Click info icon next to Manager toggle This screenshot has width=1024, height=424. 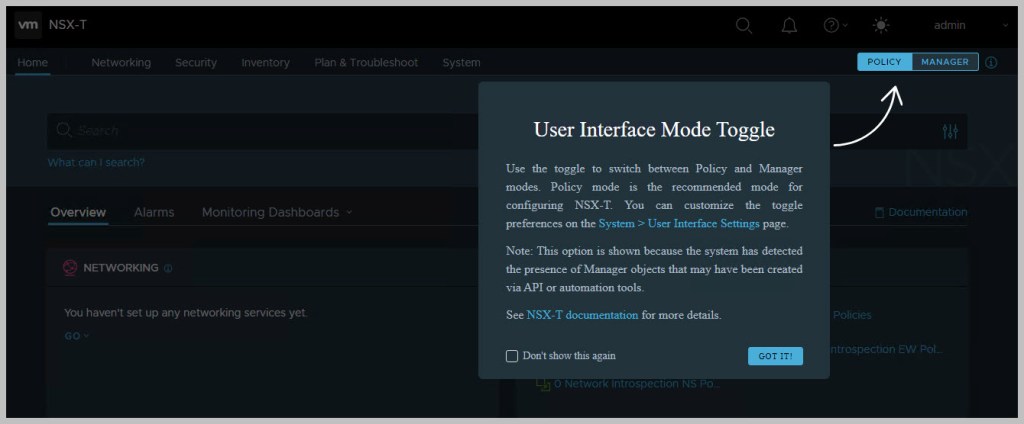coord(991,62)
